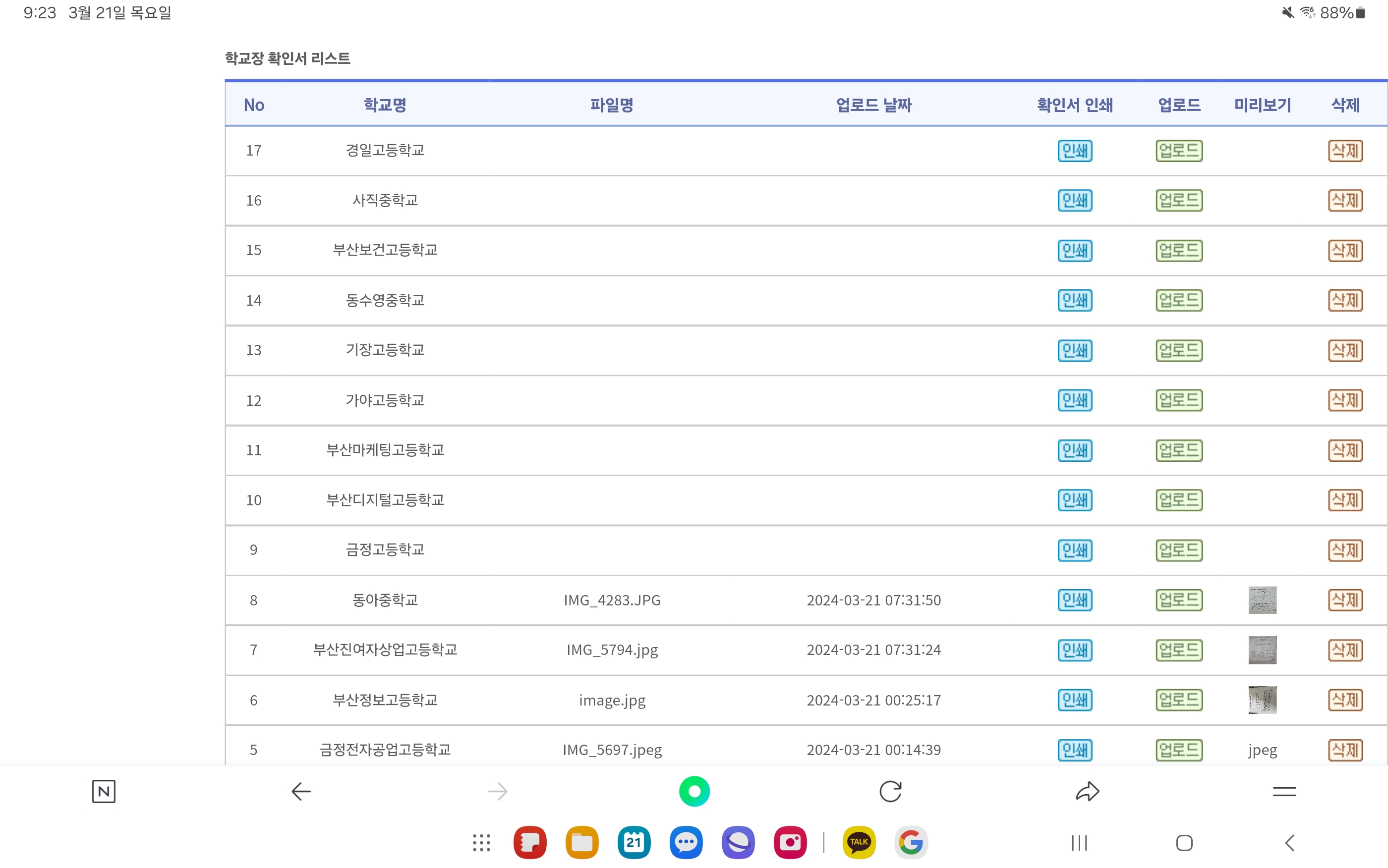Select the 학교명 column header
The width and height of the screenshot is (1388, 868).
(x=385, y=105)
